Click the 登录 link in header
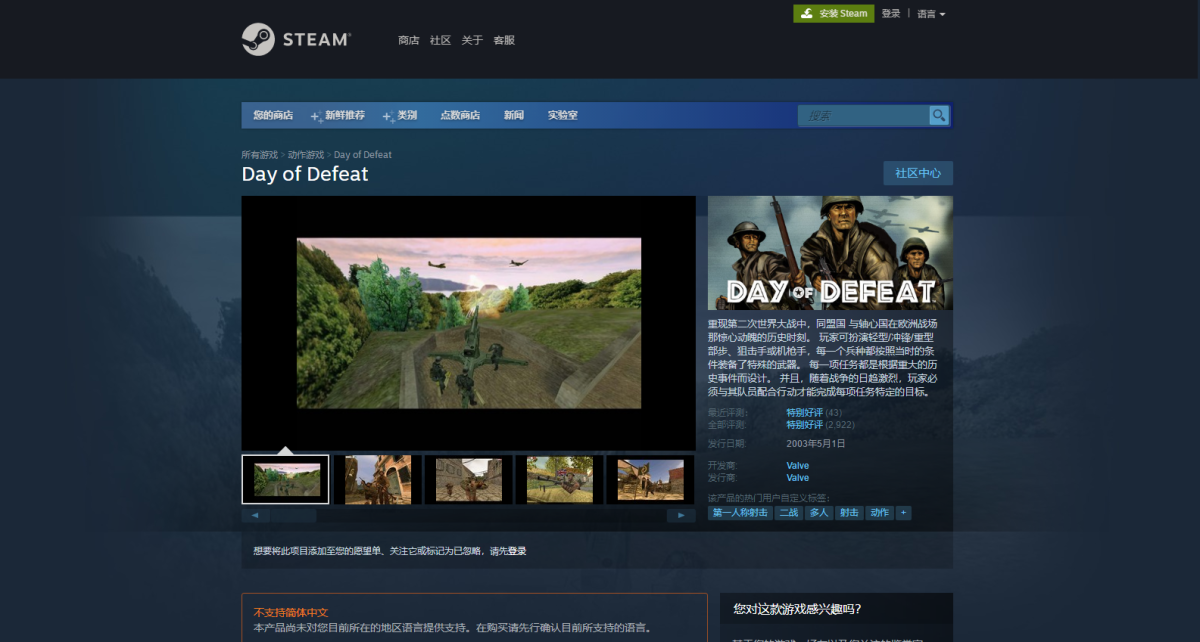1200x642 pixels. click(x=891, y=13)
